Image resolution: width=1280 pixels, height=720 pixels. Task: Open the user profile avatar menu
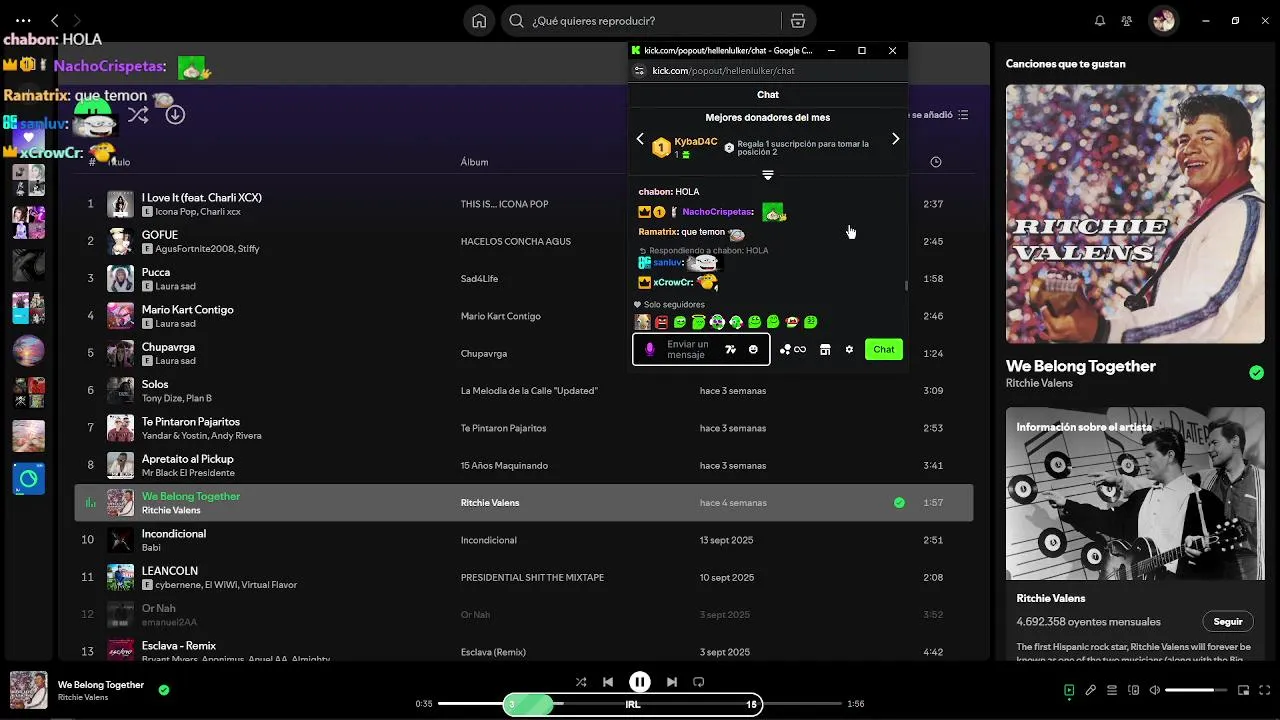[x=1163, y=20]
